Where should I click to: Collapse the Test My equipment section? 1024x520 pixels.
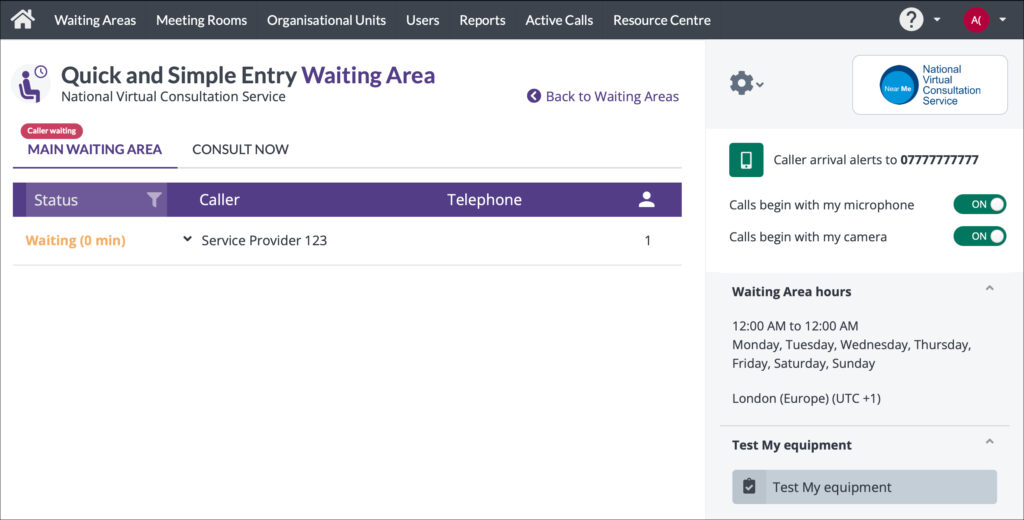click(x=989, y=442)
